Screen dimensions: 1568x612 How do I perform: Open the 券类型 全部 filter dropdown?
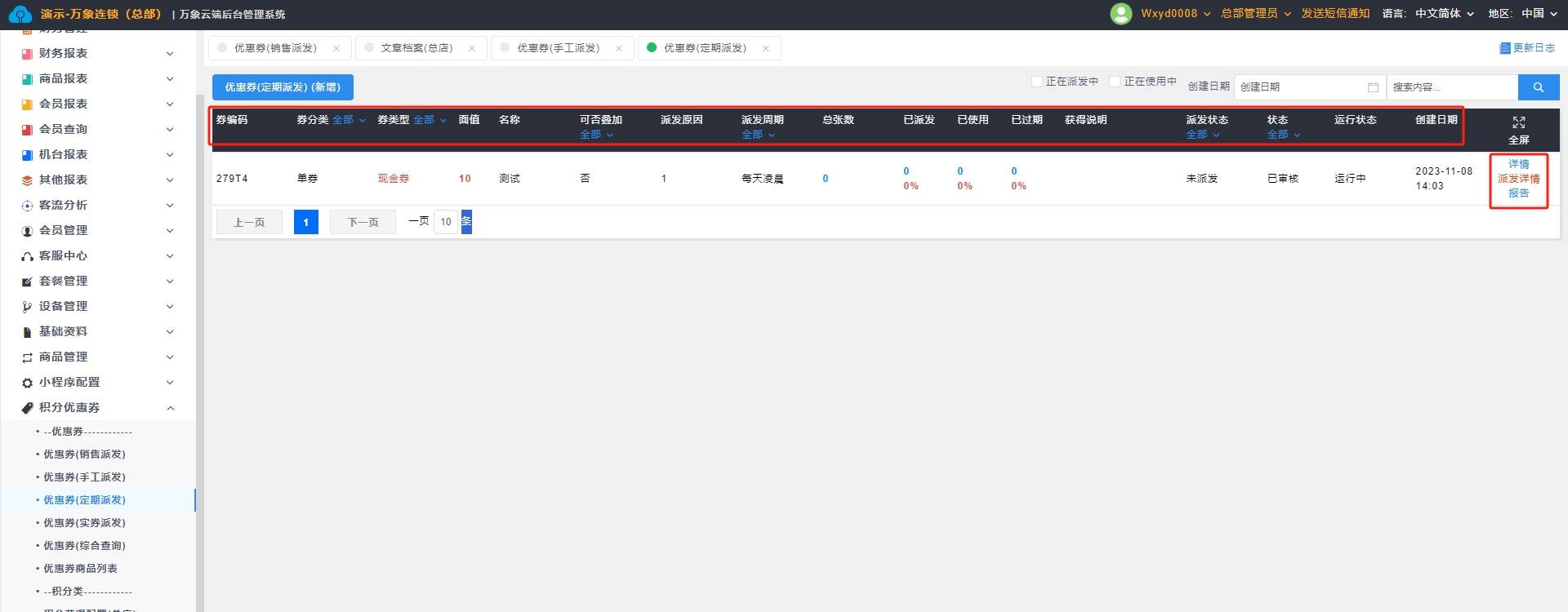(430, 120)
